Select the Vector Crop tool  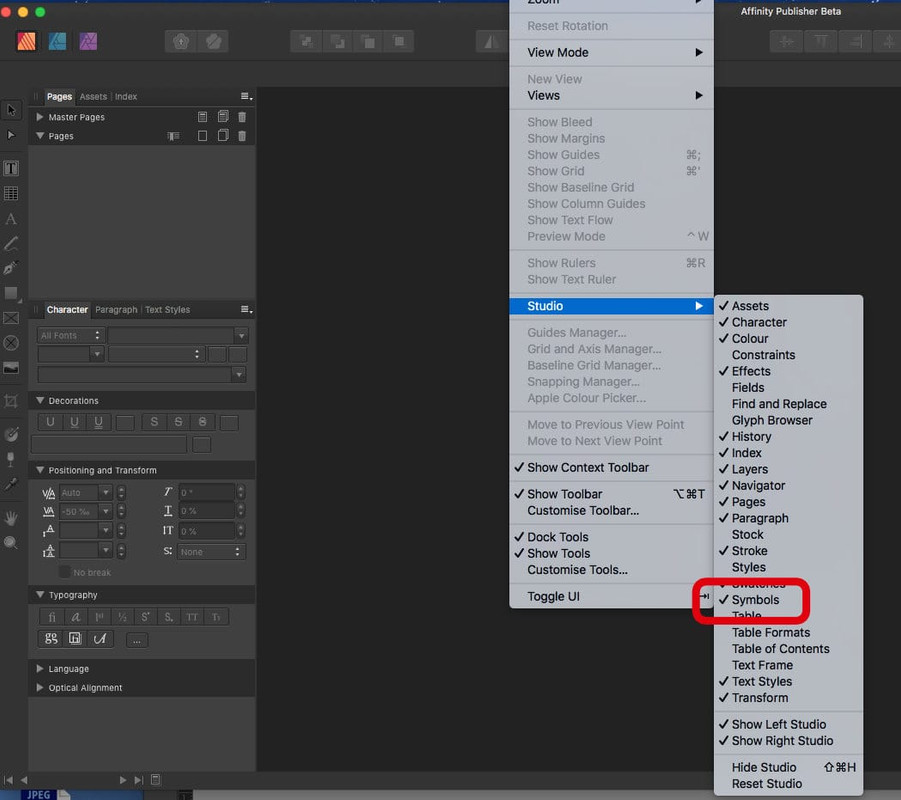[11, 401]
